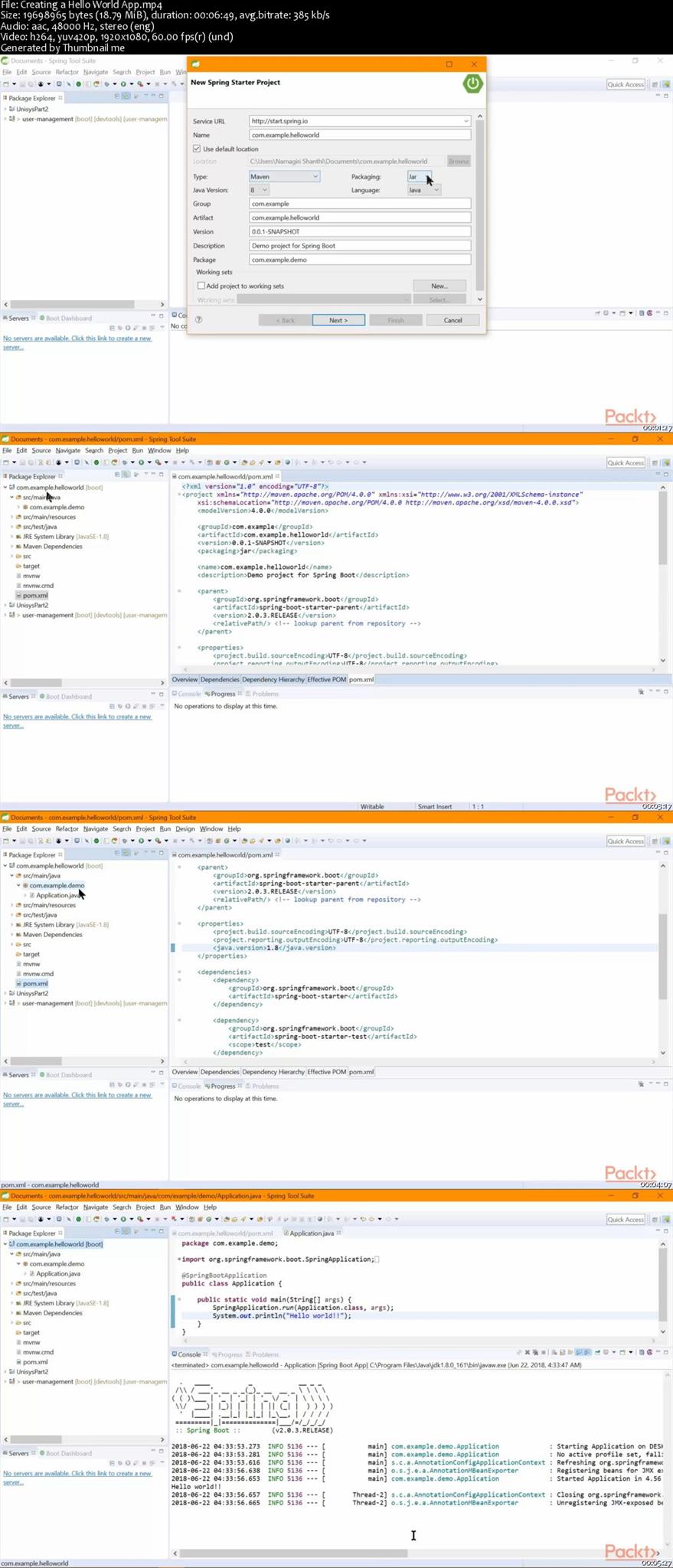Click Cancel in New Spring Starter Project
673x1568 pixels.
click(x=453, y=320)
